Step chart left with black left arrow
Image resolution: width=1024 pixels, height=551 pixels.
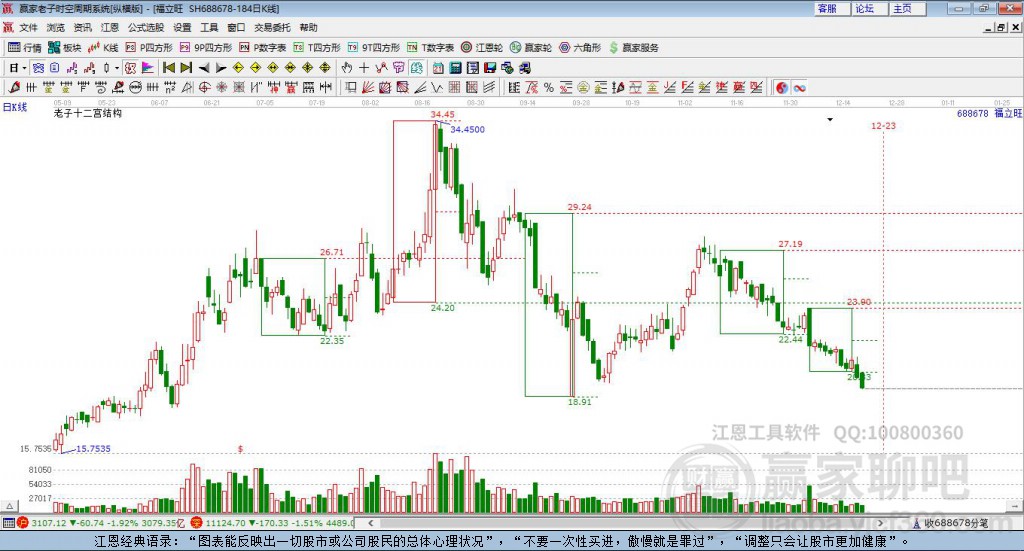204,68
